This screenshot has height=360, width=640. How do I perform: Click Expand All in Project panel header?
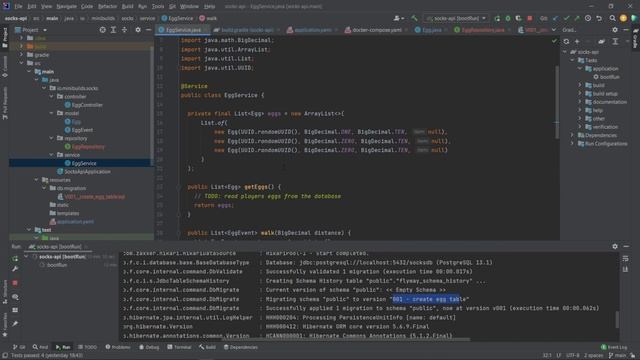pyautogui.click(x=113, y=30)
